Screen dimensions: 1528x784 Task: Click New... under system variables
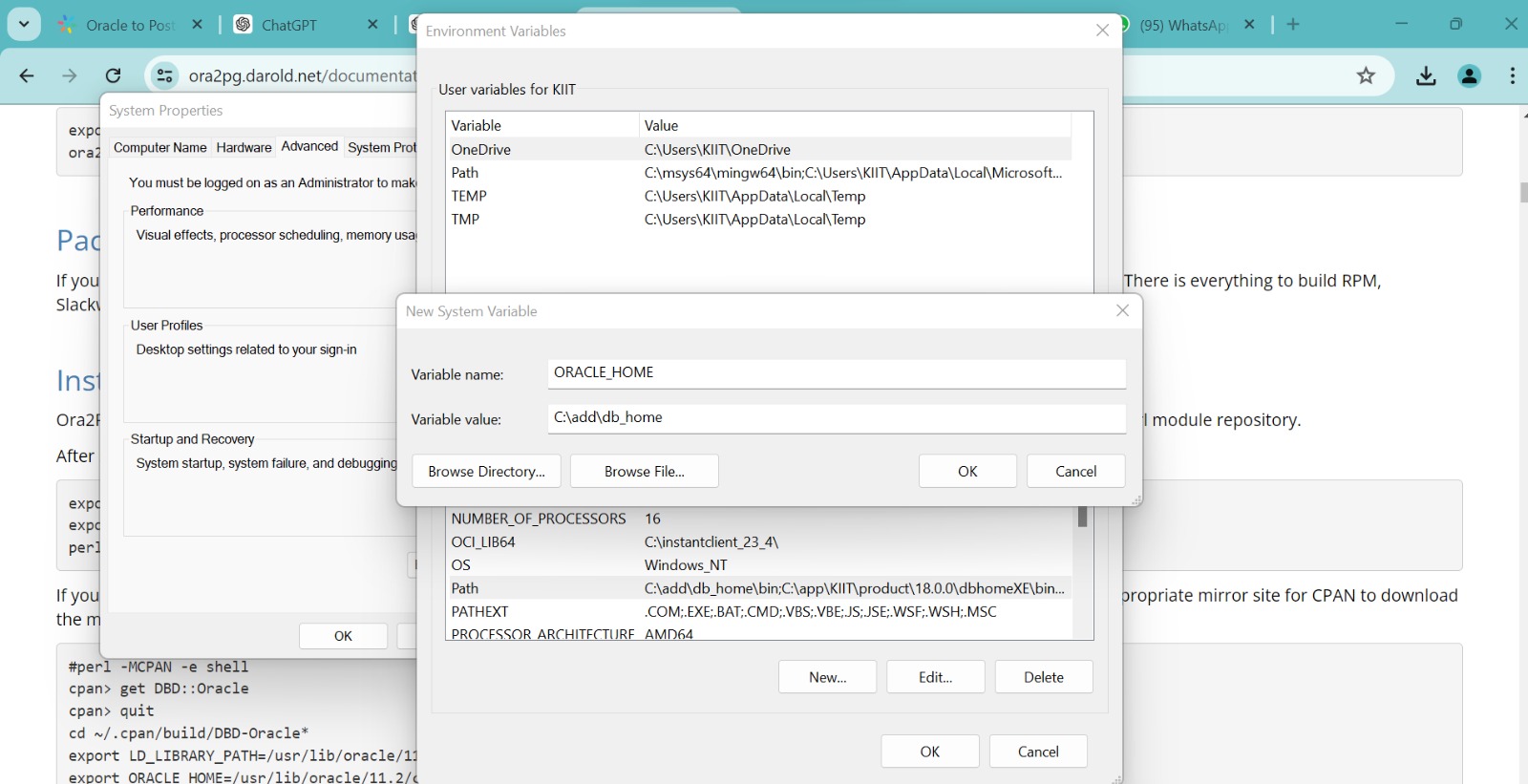827,677
